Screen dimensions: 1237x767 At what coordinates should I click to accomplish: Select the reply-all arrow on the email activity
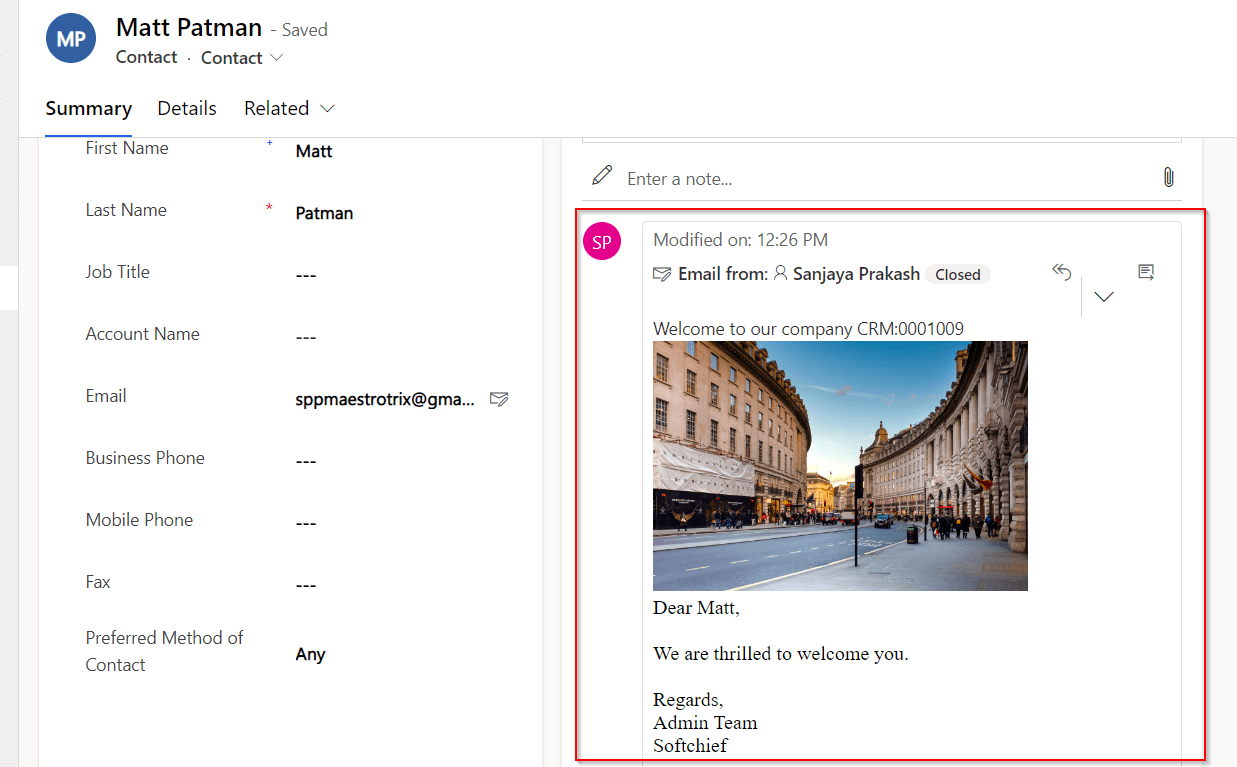pyautogui.click(x=1061, y=271)
